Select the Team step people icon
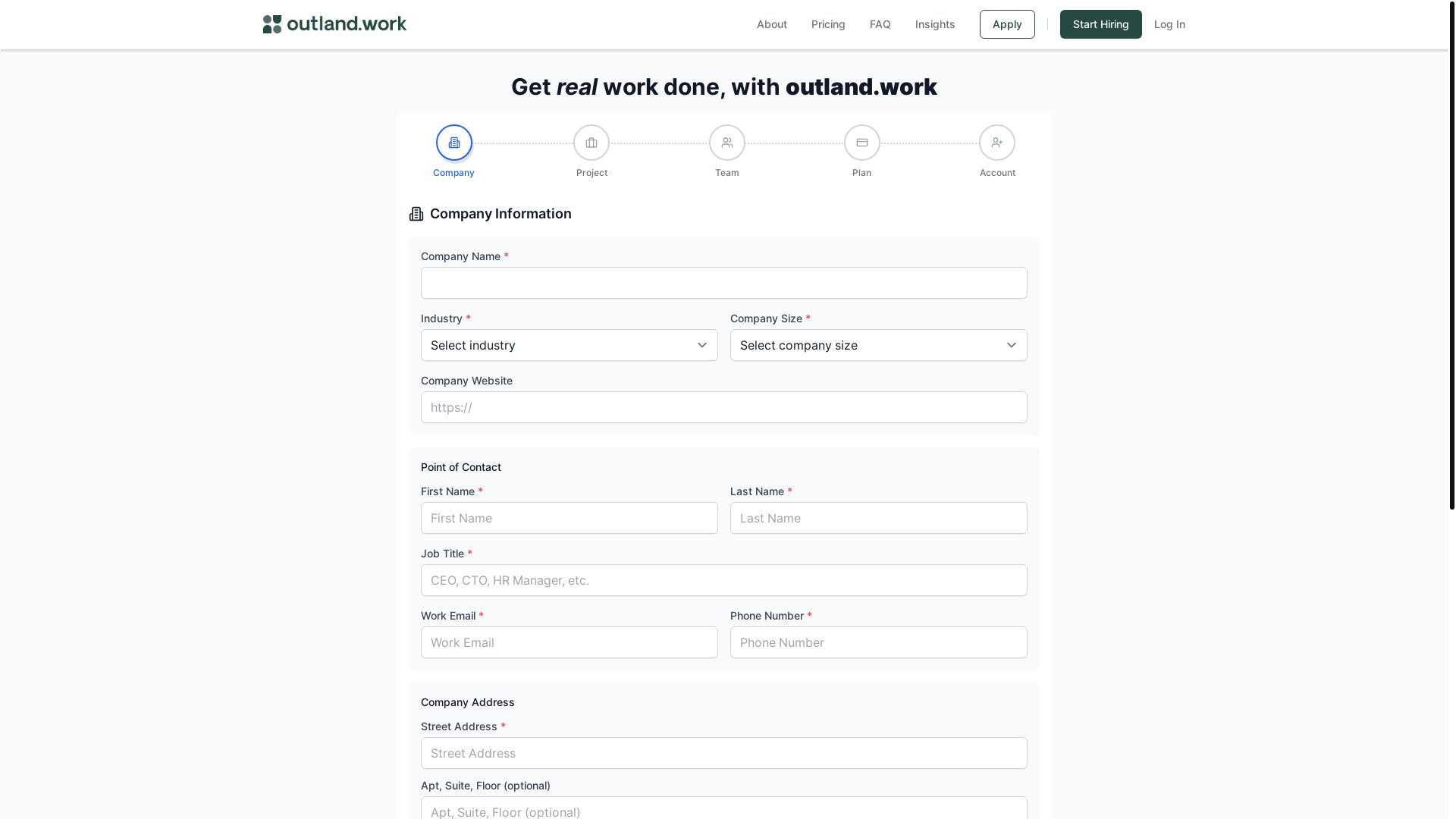1456x819 pixels. (727, 143)
